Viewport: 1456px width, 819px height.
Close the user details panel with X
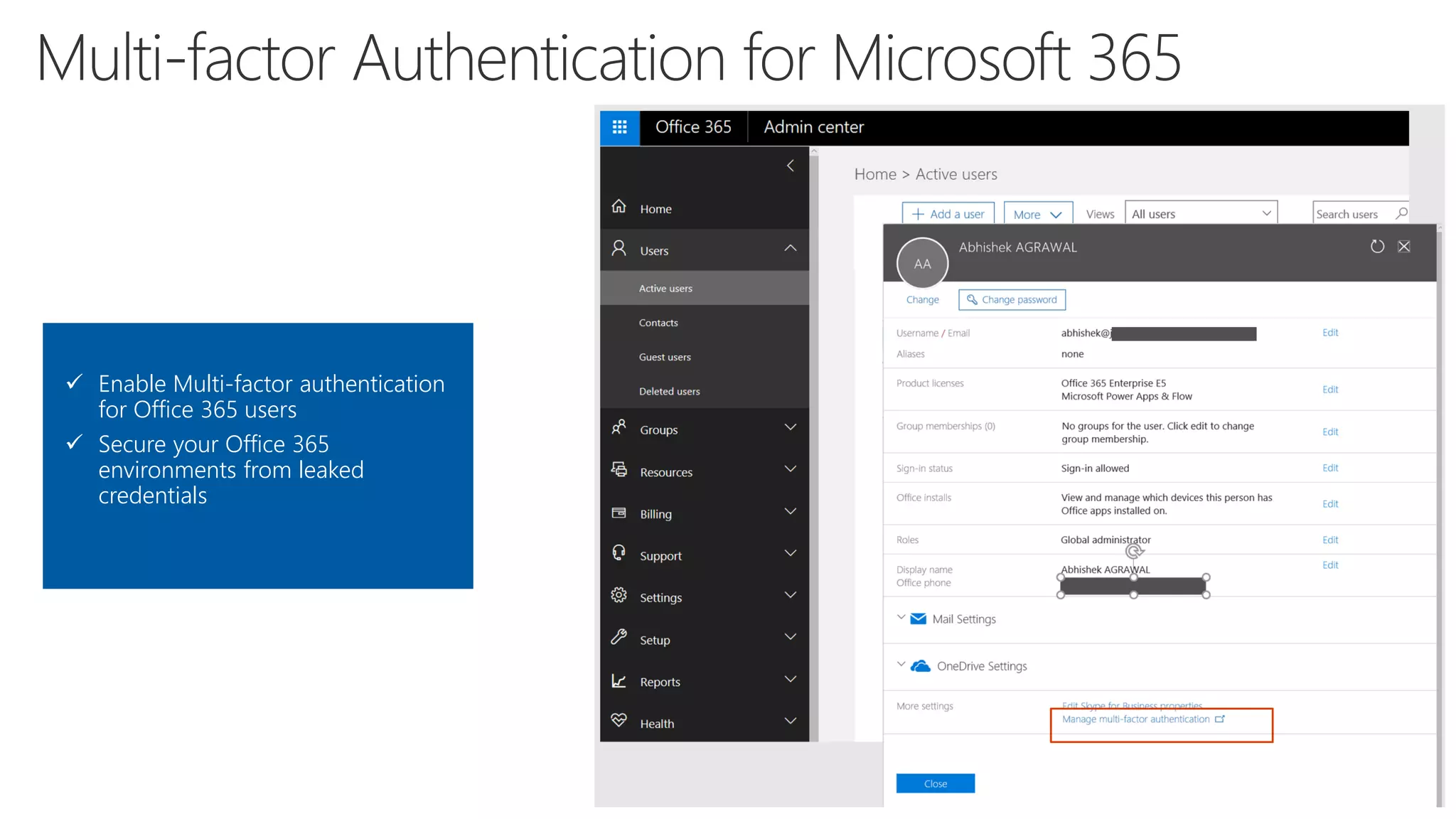coord(1404,247)
